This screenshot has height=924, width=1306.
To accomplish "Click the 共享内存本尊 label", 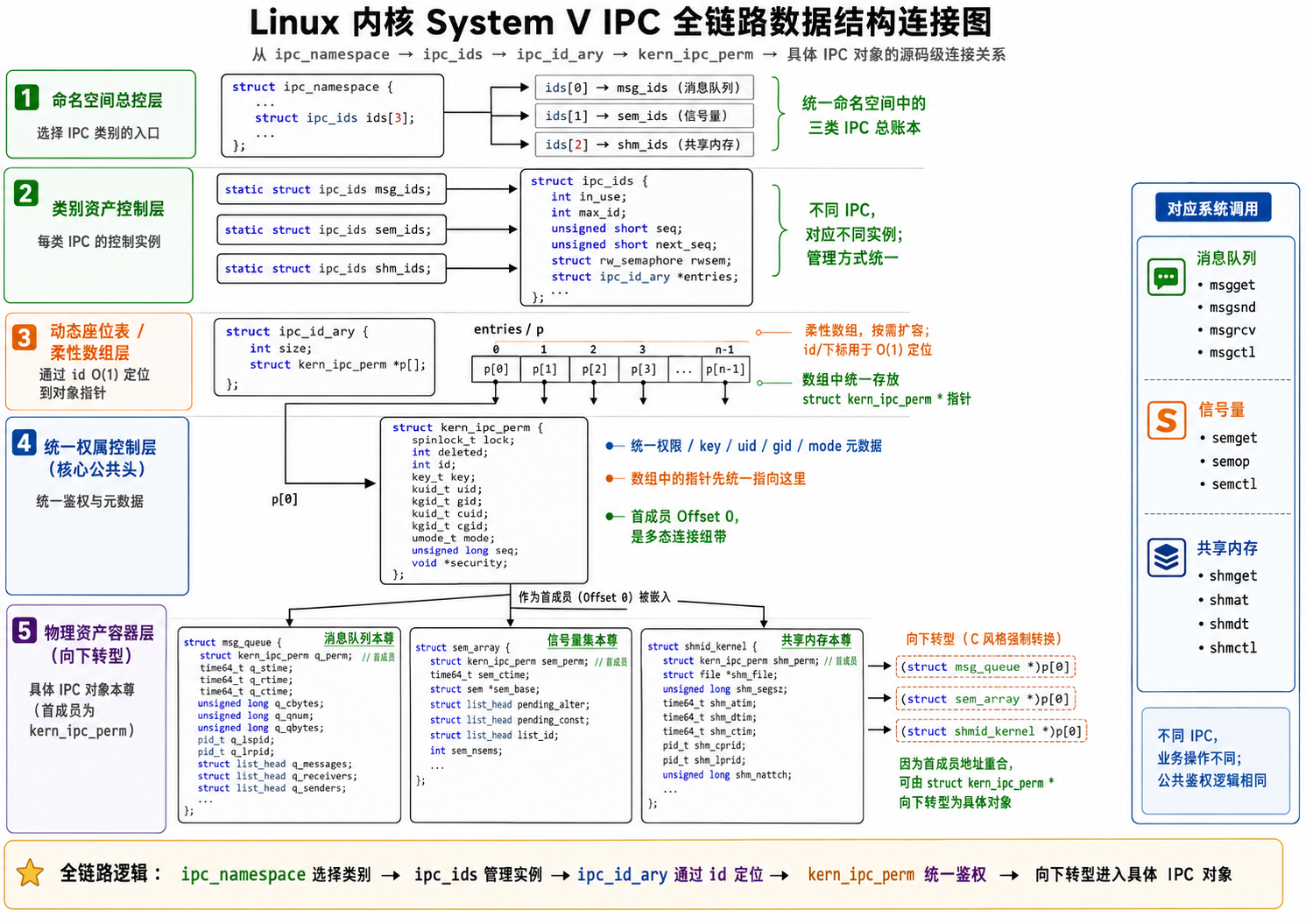I will point(816,640).
